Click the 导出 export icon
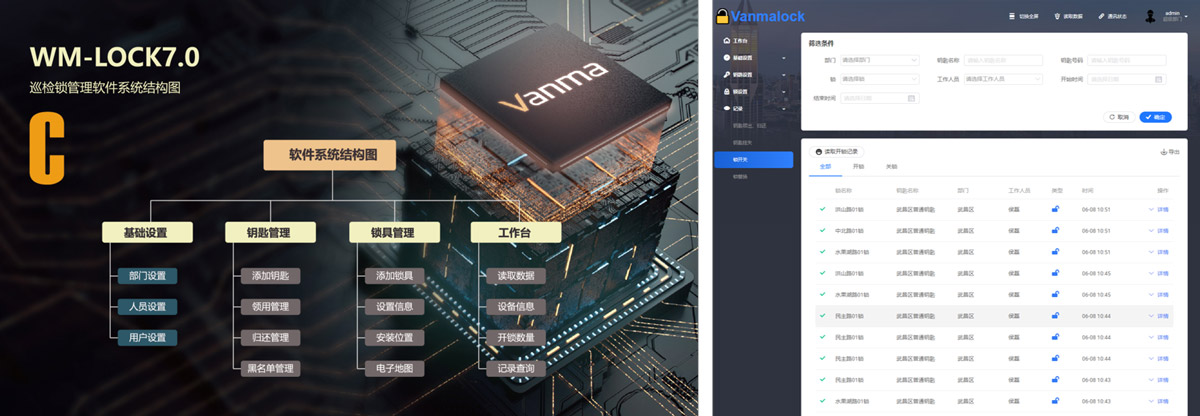The image size is (1200, 416). tap(1163, 152)
